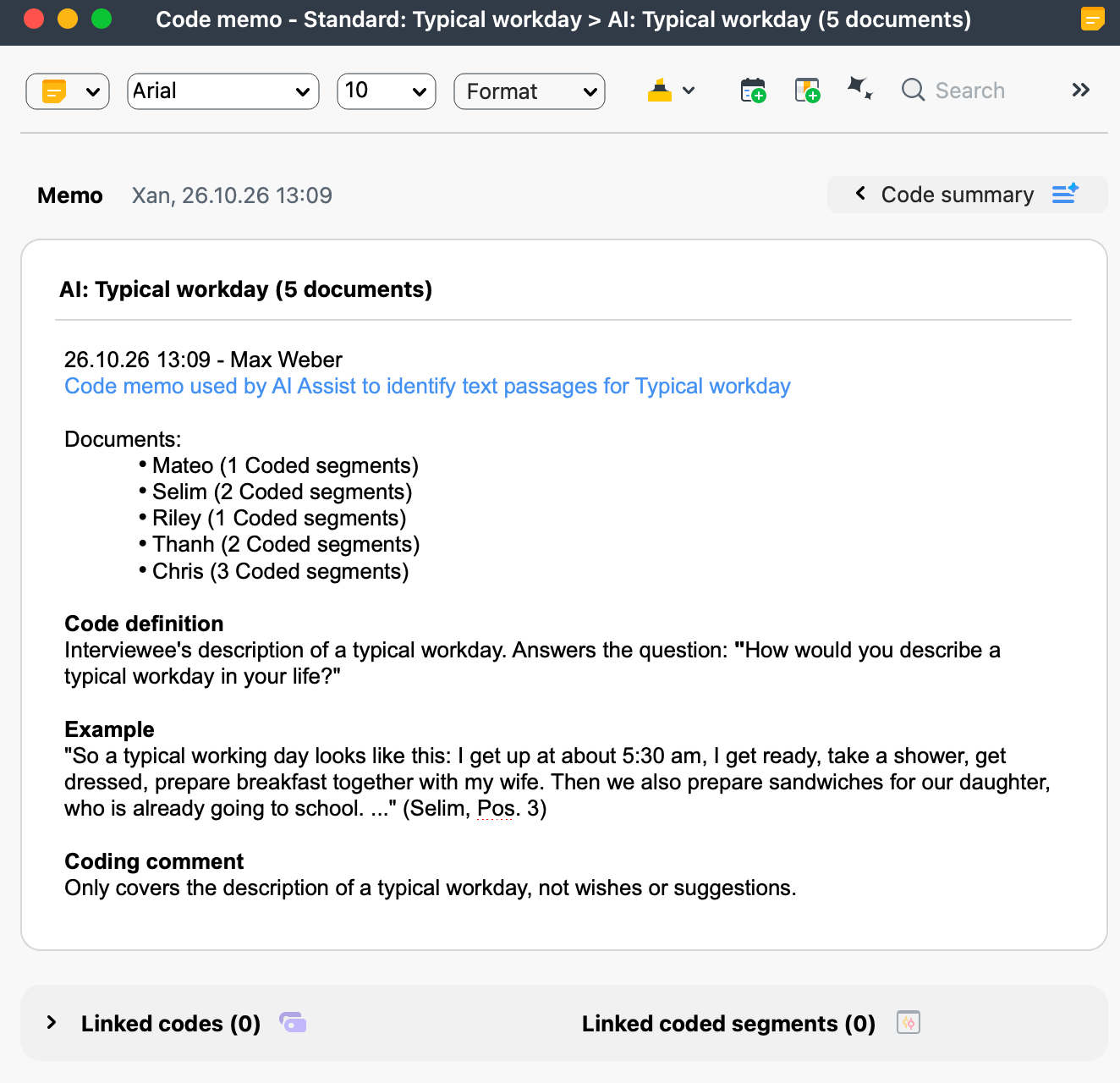Click the insert date calendar icon
Viewport: 1120px width, 1083px height.
753,91
